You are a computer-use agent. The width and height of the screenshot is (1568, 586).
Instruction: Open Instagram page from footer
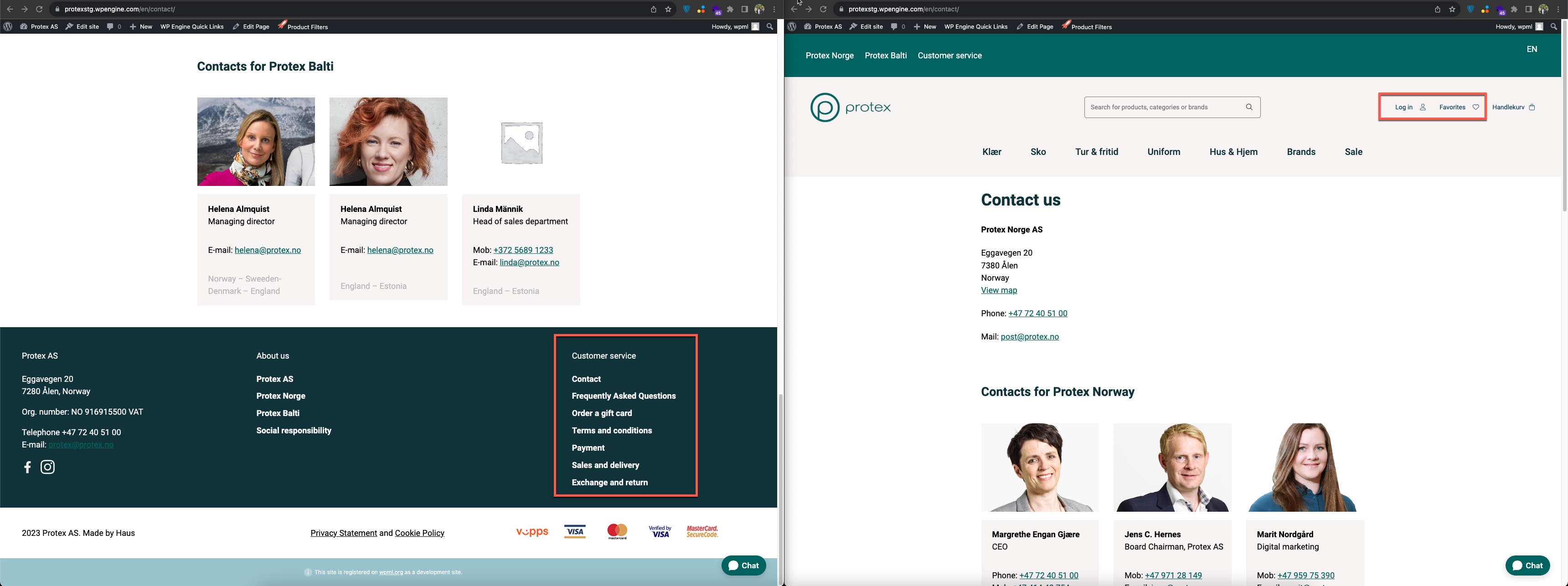[47, 467]
